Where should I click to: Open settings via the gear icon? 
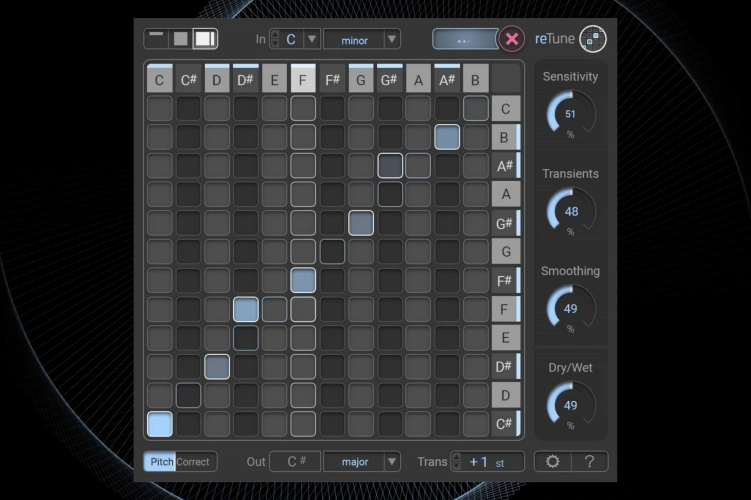[x=552, y=461]
